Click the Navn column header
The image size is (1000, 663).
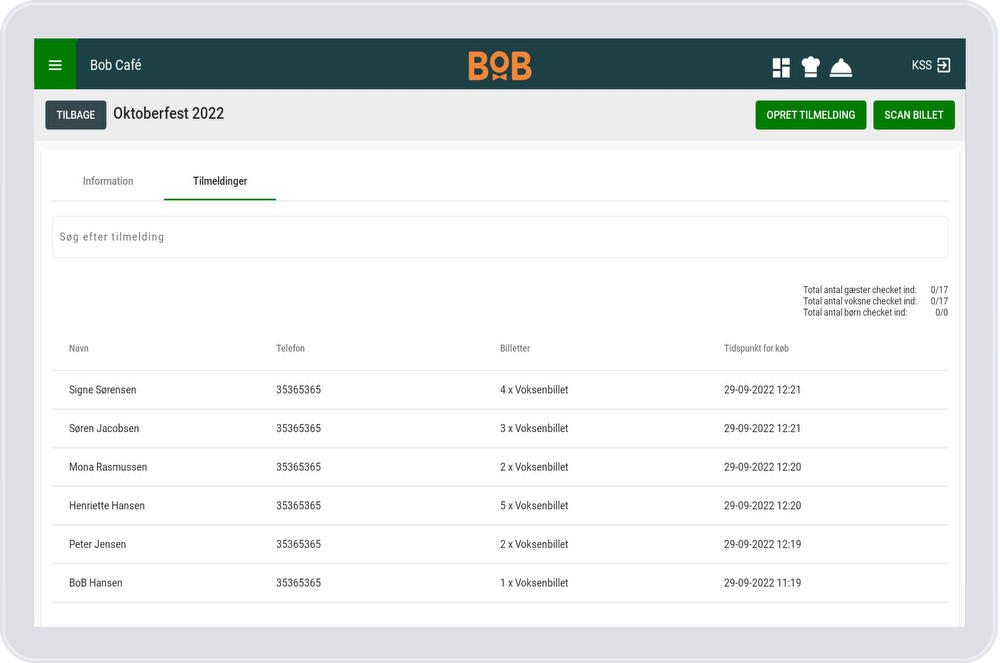pyautogui.click(x=79, y=348)
